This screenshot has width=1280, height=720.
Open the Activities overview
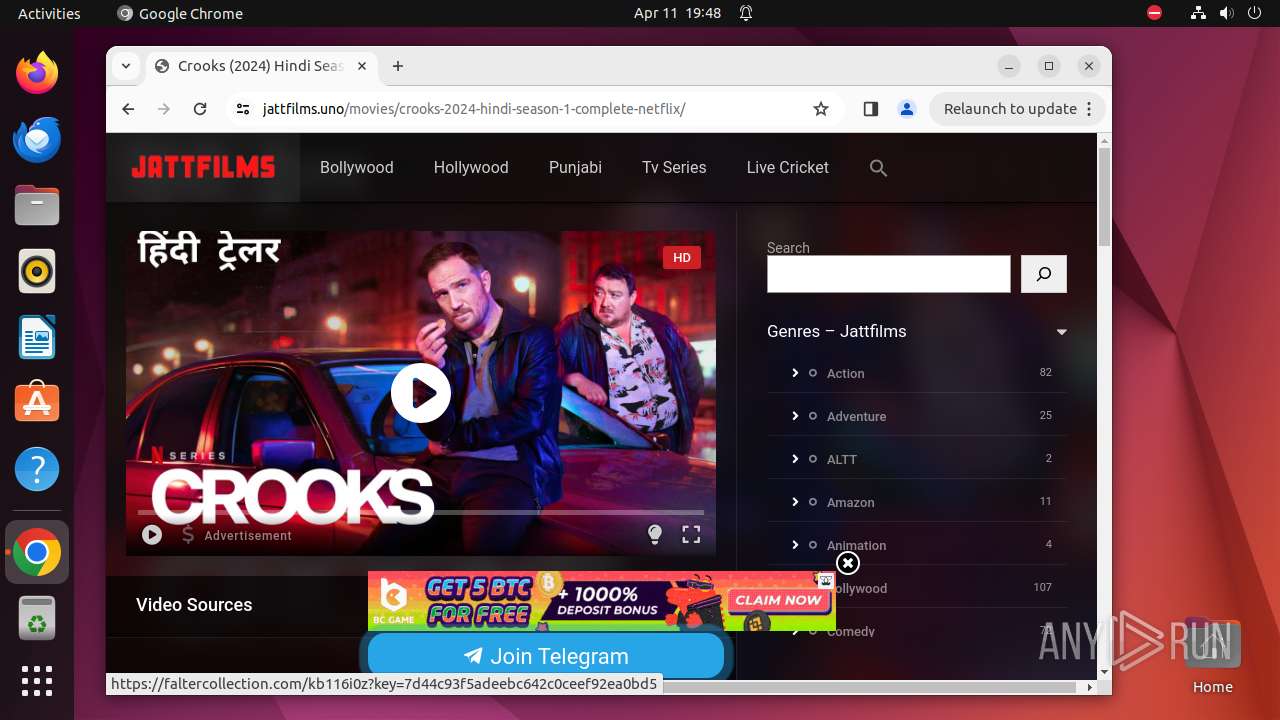coord(49,13)
